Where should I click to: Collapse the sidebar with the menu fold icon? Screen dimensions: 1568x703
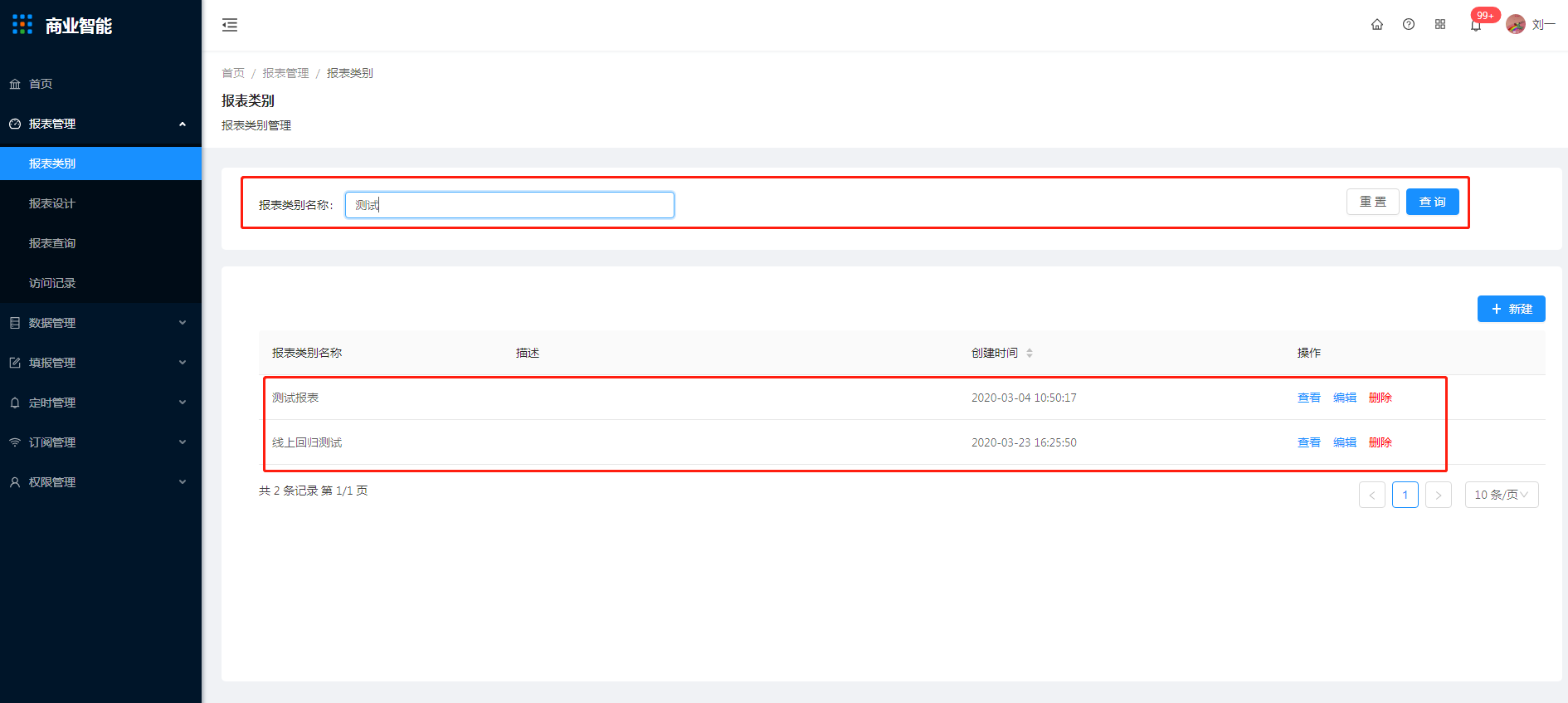[230, 25]
